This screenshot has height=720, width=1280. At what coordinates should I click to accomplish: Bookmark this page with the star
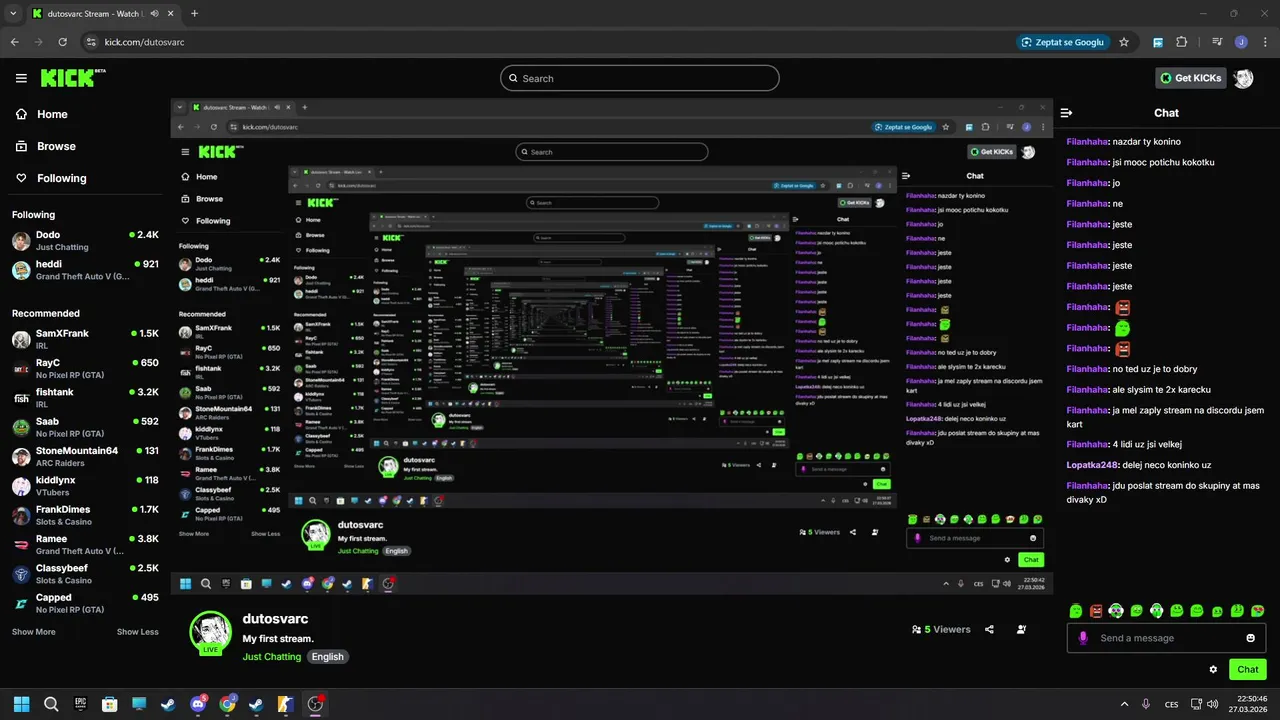pos(1124,42)
